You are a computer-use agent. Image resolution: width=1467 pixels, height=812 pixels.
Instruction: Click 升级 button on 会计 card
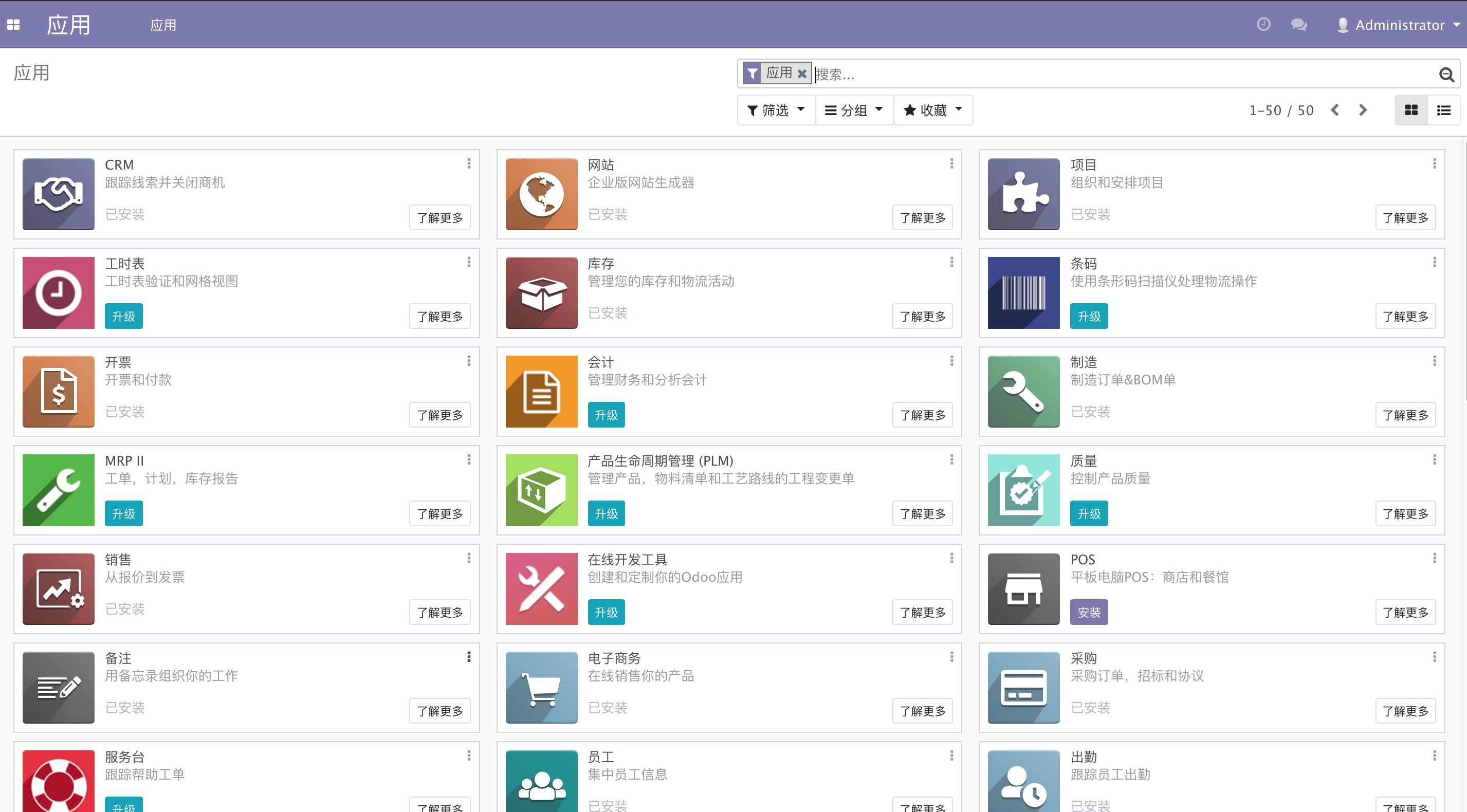[x=606, y=415]
